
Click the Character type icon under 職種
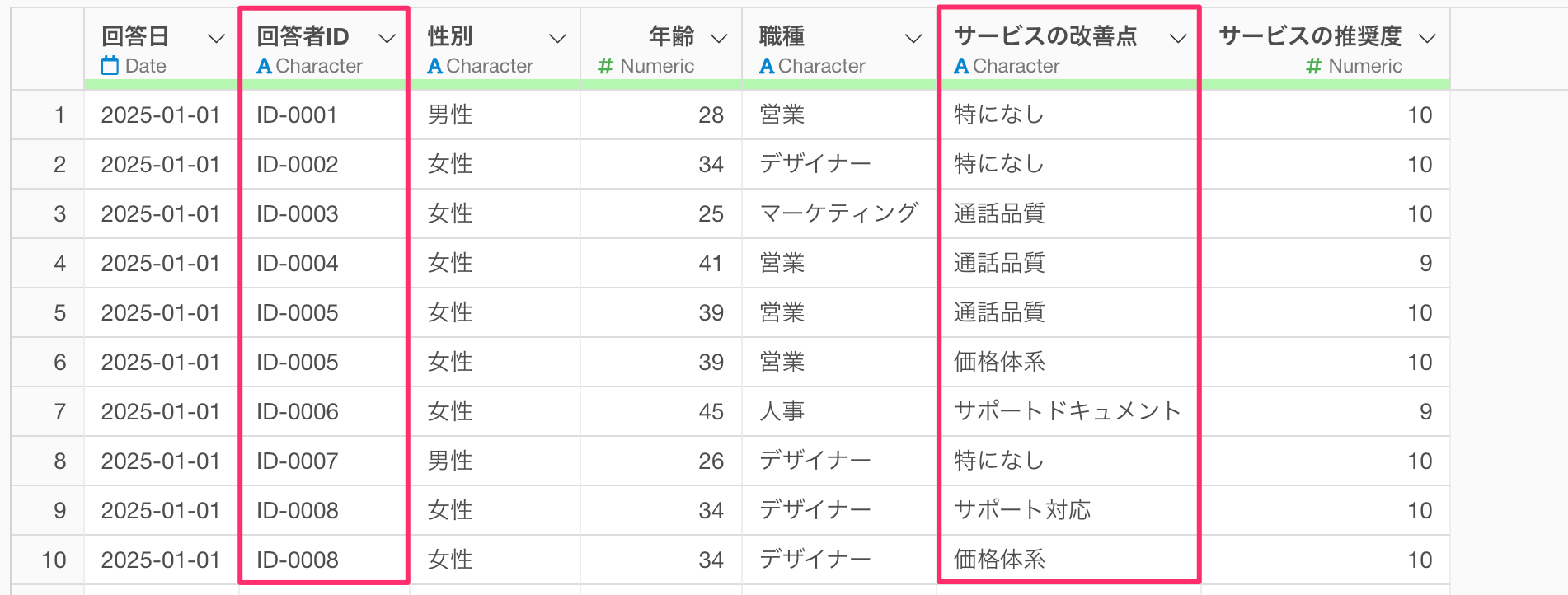[x=767, y=66]
